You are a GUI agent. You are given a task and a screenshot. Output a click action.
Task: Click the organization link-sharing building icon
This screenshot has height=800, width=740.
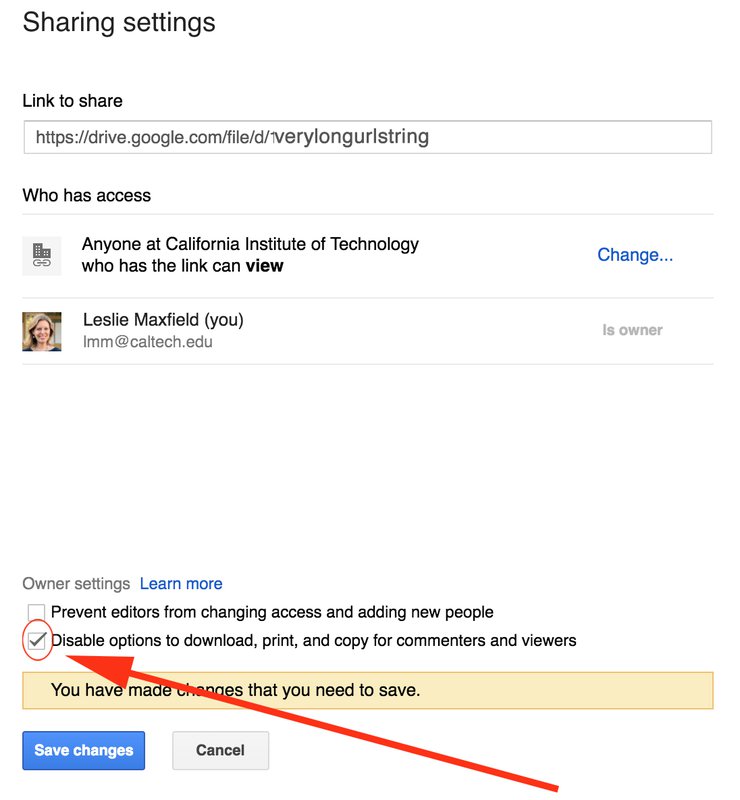[x=42, y=256]
